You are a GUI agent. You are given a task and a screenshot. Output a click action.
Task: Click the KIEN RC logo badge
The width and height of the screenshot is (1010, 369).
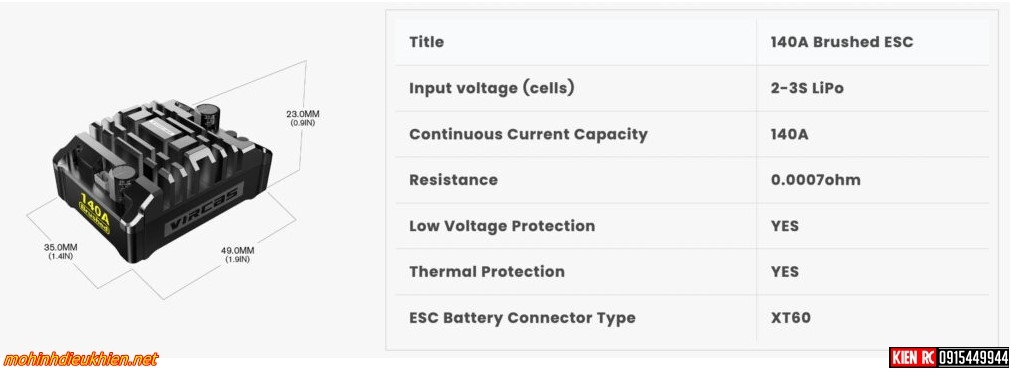coord(912,357)
